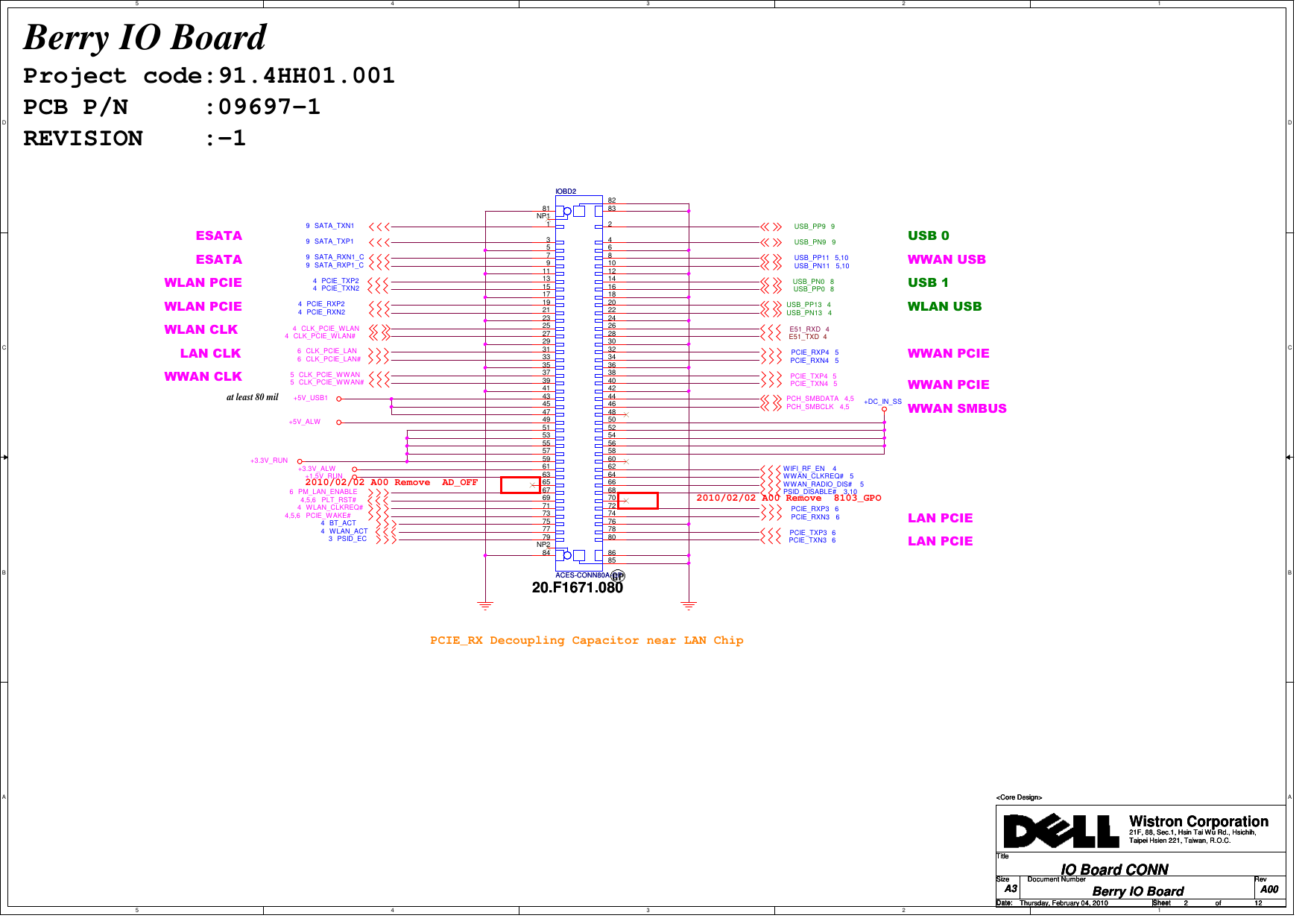Viewport: 1308px width, 924px height.
Task: Select the "<Core Design>" label
Action: [x=1019, y=797]
